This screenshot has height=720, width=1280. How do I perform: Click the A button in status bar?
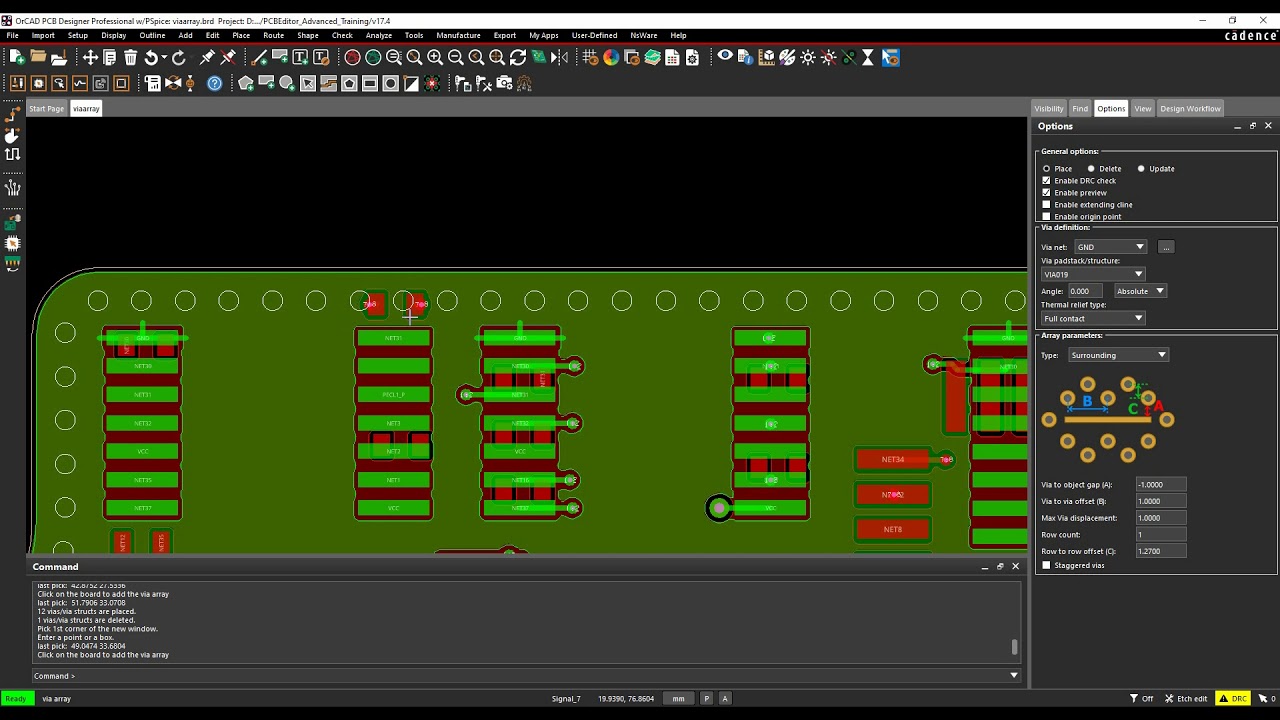coord(725,699)
